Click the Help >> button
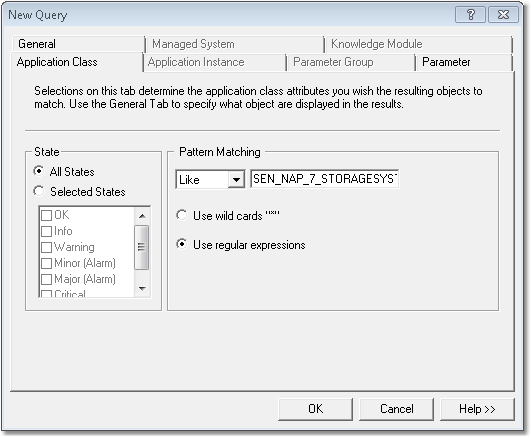The height and width of the screenshot is (438, 531). point(477,409)
